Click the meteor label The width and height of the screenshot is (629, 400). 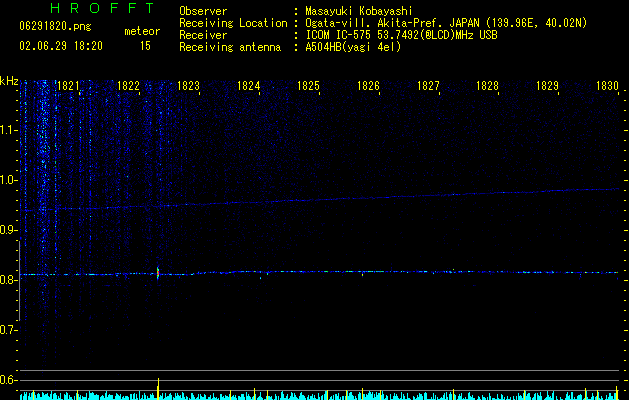tap(142, 31)
